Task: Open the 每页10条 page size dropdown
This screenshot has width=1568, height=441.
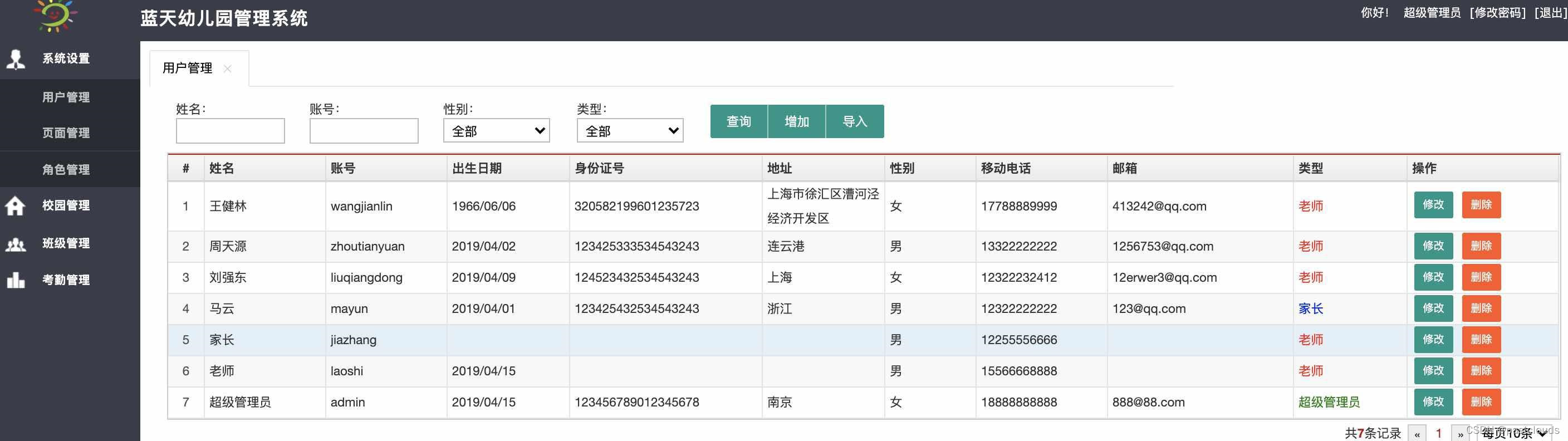Action: pos(1515,433)
